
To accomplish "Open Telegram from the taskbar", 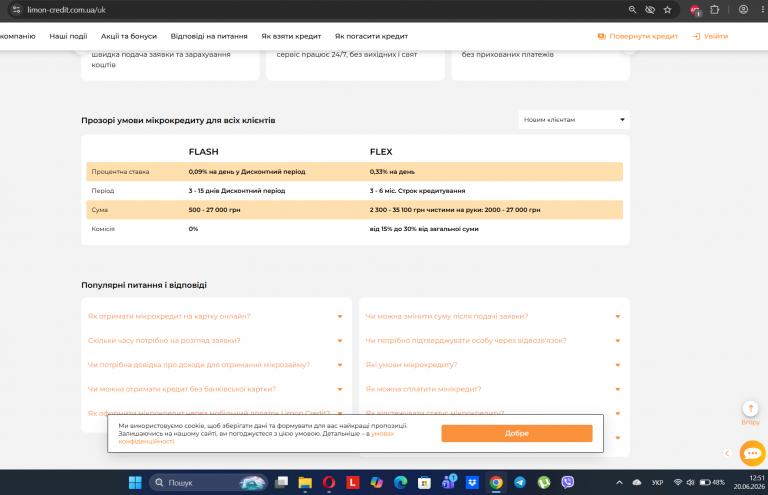I will tap(520, 483).
